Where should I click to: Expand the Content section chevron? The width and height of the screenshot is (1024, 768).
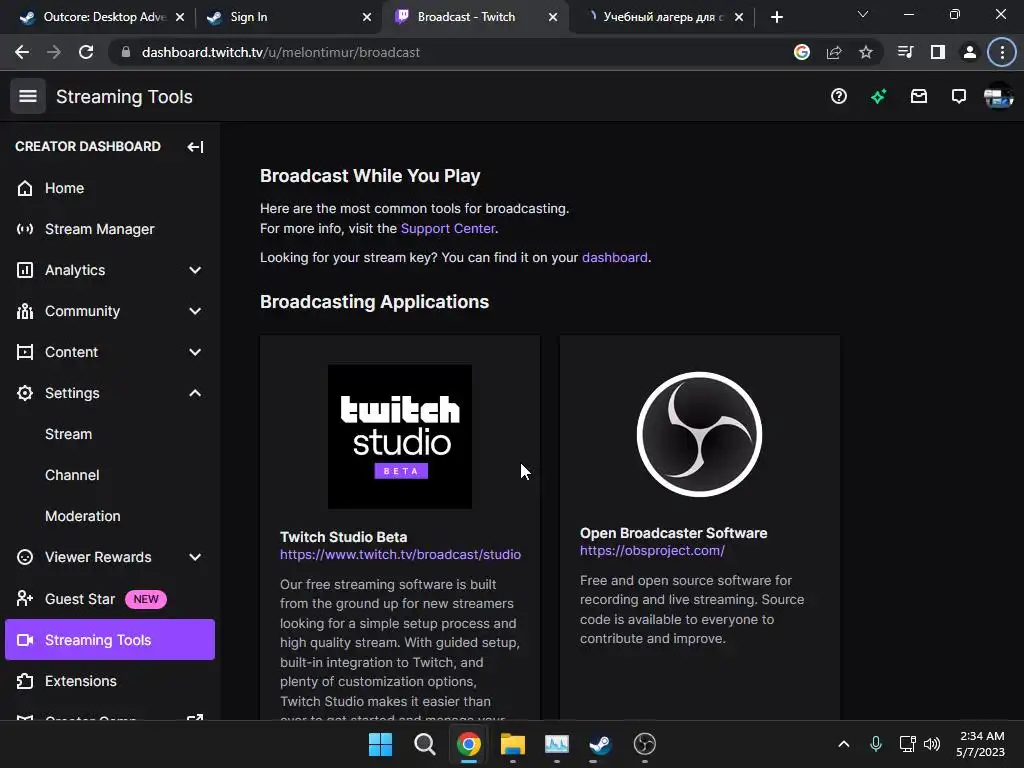click(x=195, y=352)
